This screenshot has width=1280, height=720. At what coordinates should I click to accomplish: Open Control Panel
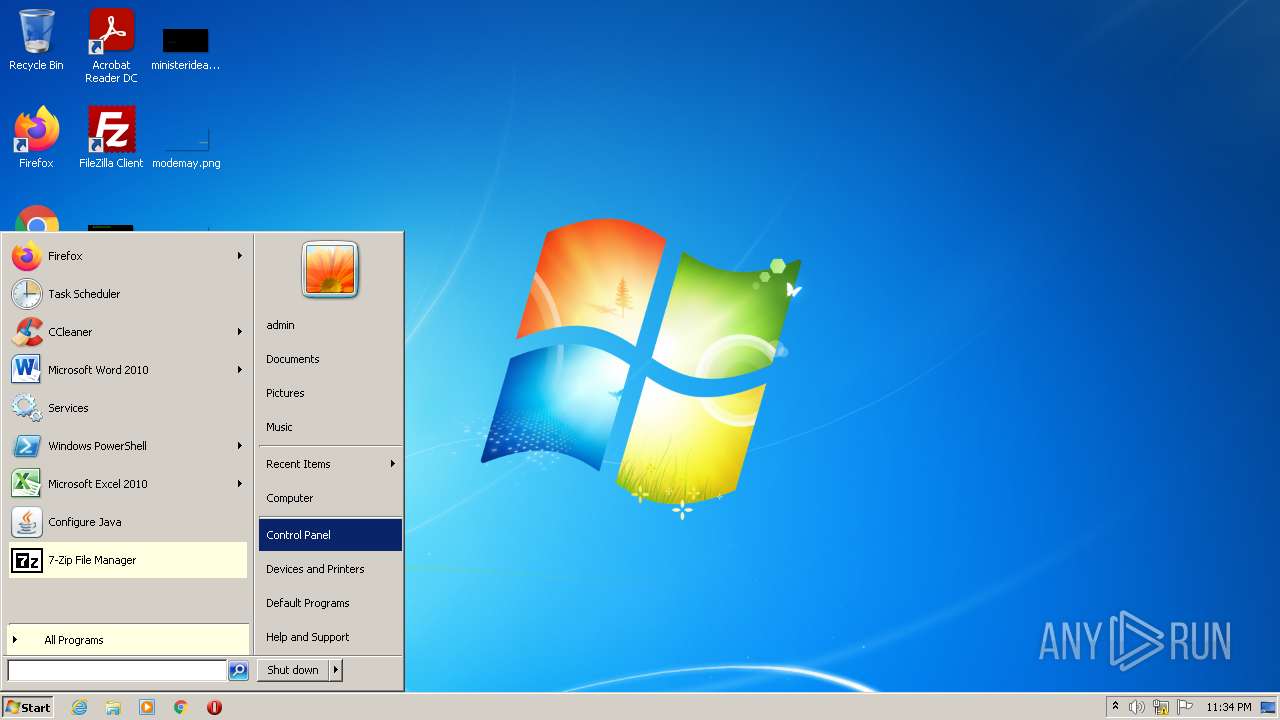pos(330,535)
